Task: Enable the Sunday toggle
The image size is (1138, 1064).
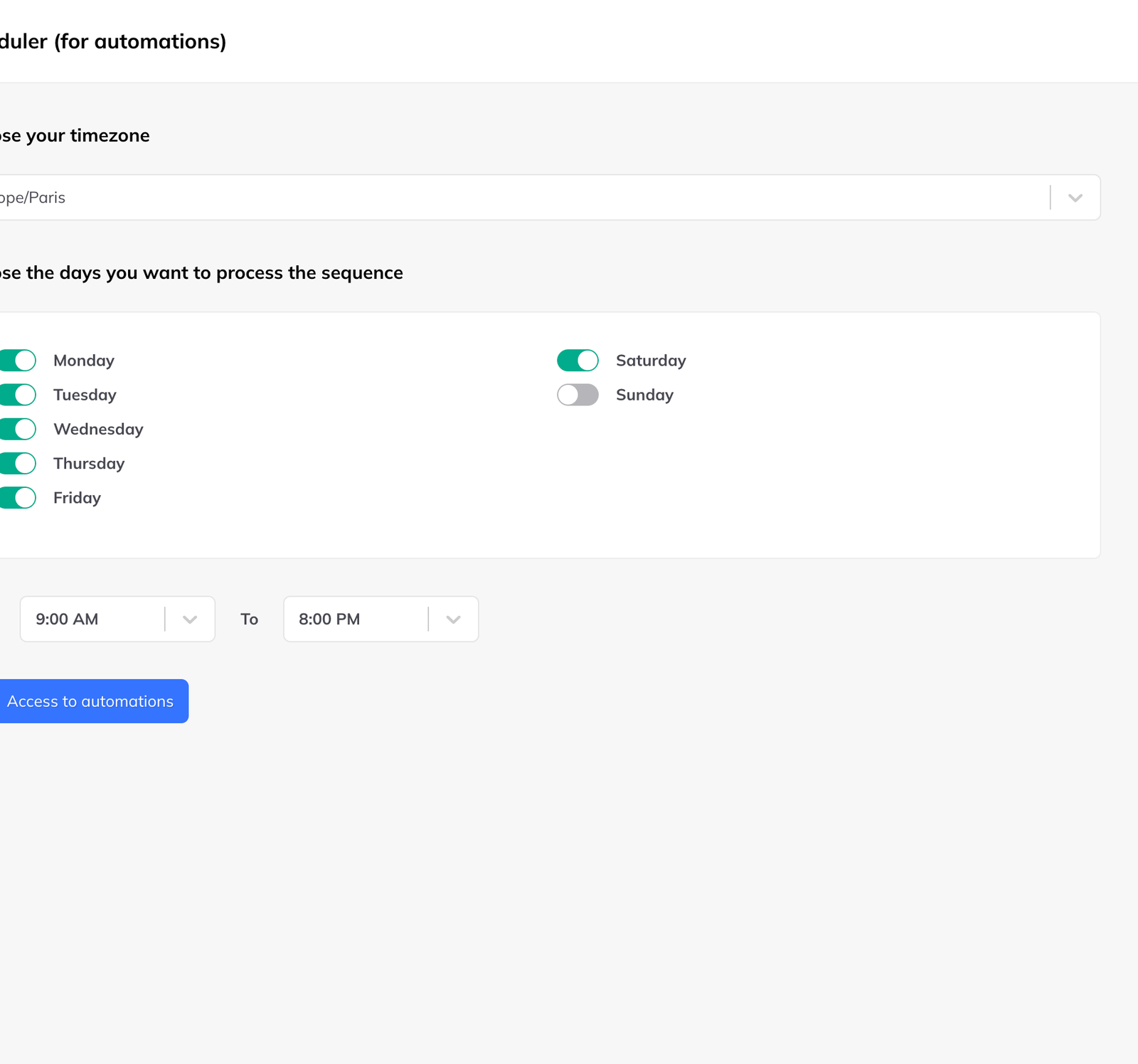Action: pyautogui.click(x=578, y=395)
